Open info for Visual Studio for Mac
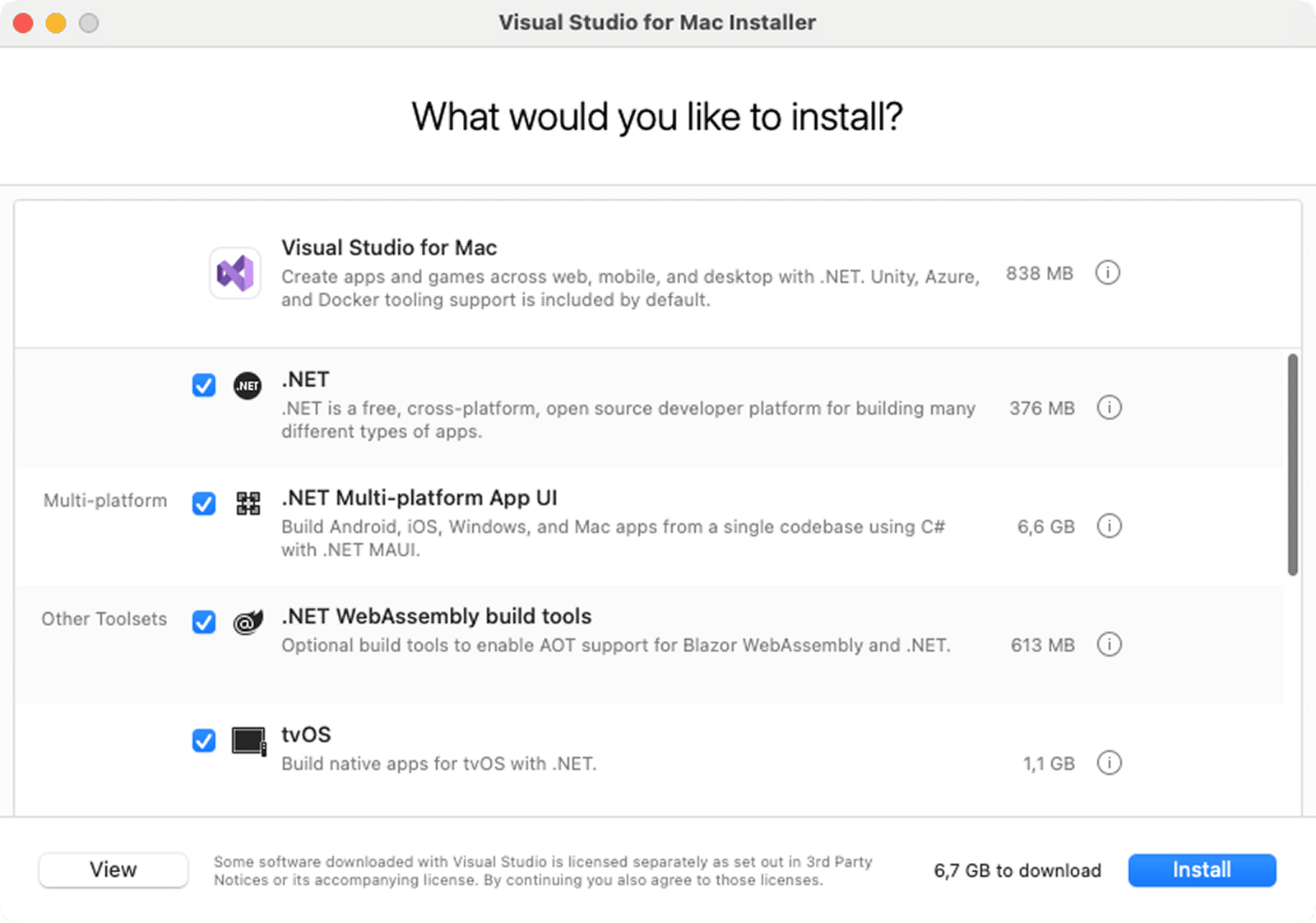Screen dimensions: 1316x923 [1108, 273]
